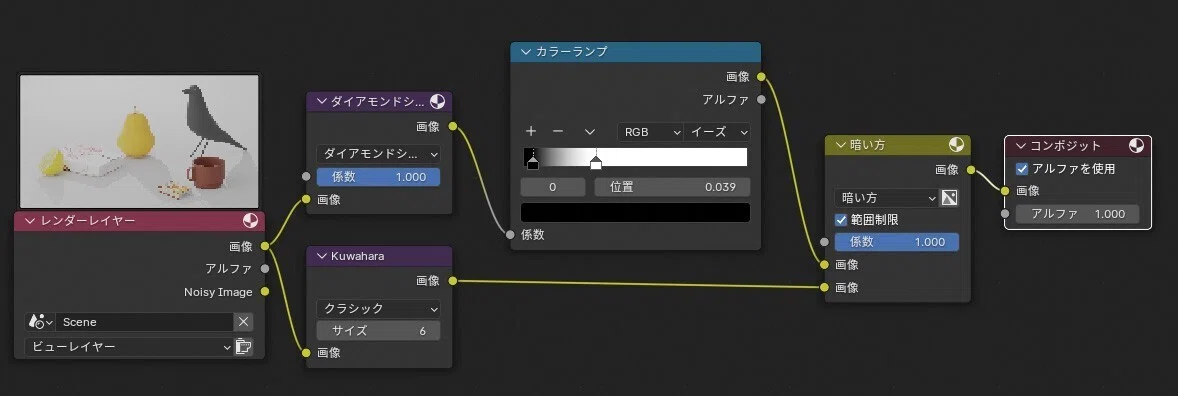This screenshot has height=396, width=1178.
Task: Open the クラシック variation dropdown
Action: click(x=379, y=308)
